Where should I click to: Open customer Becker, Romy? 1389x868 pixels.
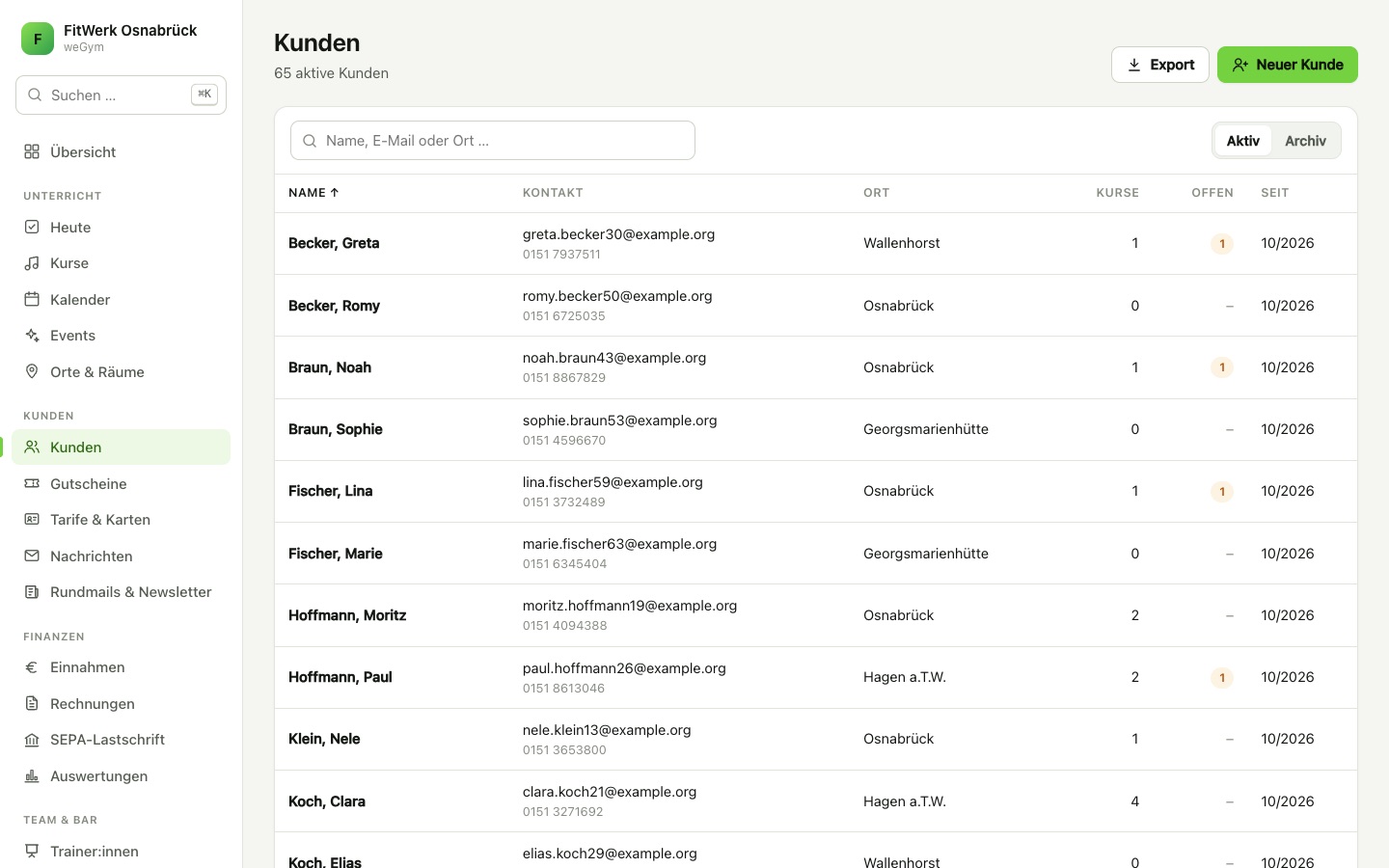(334, 306)
